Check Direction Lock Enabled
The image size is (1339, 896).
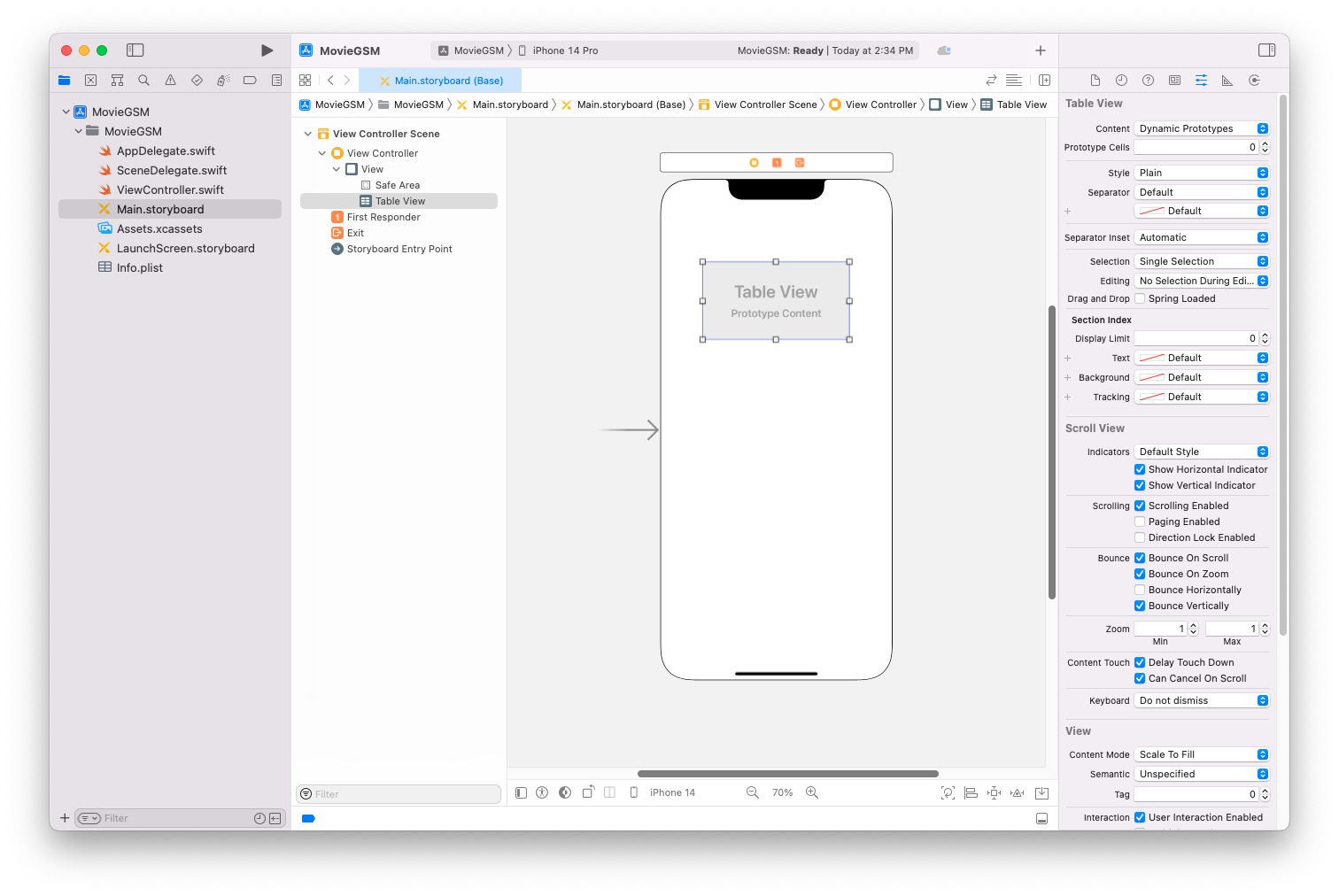(x=1140, y=537)
